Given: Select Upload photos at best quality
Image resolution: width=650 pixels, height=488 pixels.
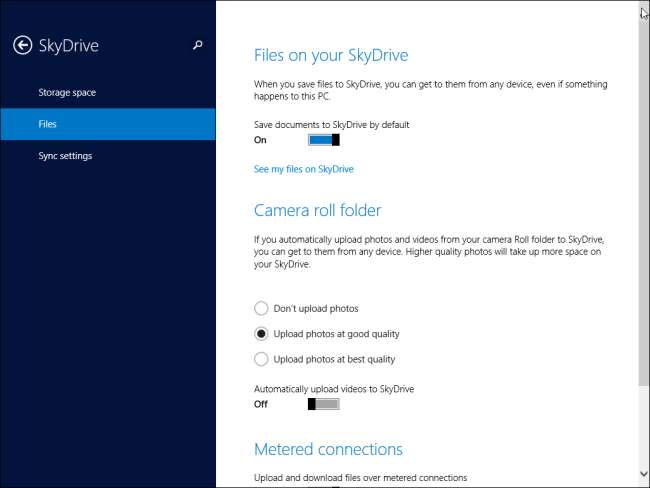Looking at the screenshot, I should pyautogui.click(x=262, y=359).
